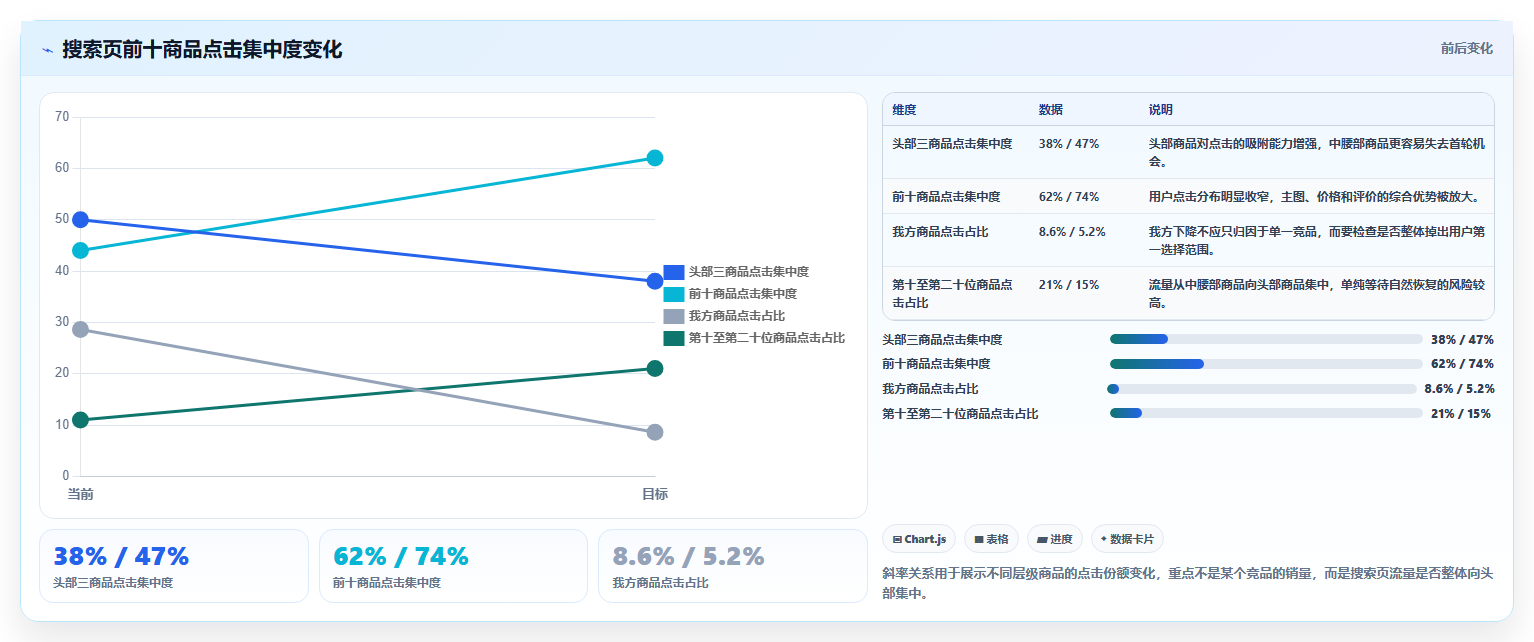The width and height of the screenshot is (1534, 642).
Task: Click the 数据 column header
Action: [1051, 110]
